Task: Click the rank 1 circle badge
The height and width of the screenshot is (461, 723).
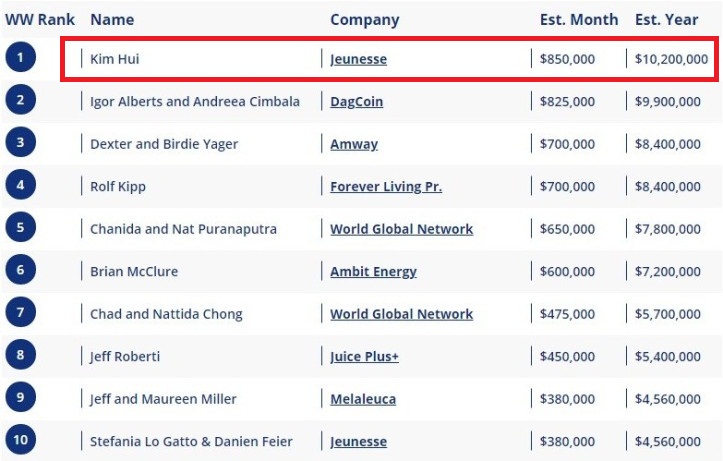Action: pos(20,58)
